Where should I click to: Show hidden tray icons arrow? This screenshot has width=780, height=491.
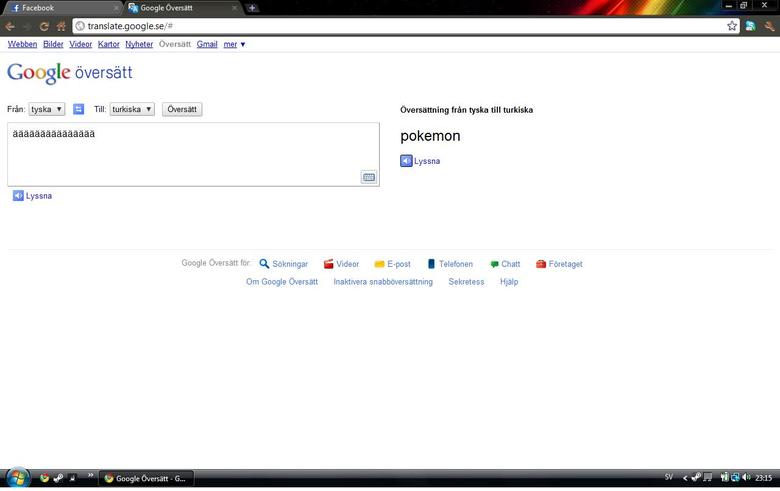(685, 478)
